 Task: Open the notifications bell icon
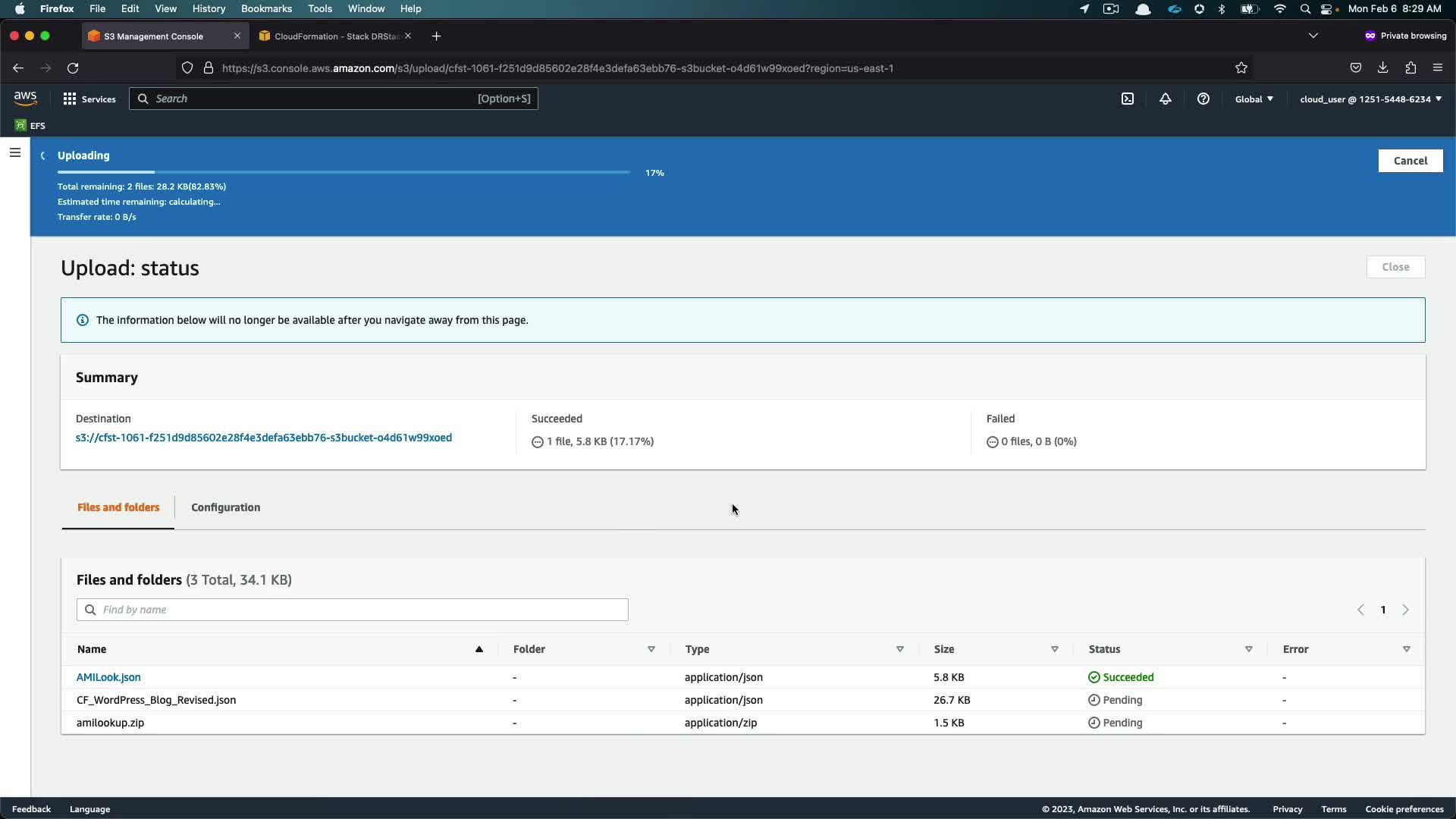(x=1166, y=99)
